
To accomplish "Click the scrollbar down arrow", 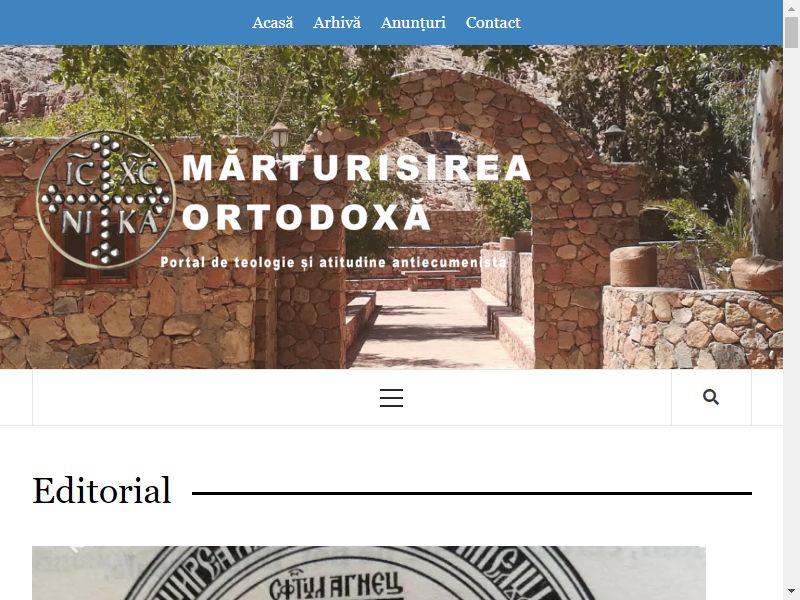I will point(791,592).
